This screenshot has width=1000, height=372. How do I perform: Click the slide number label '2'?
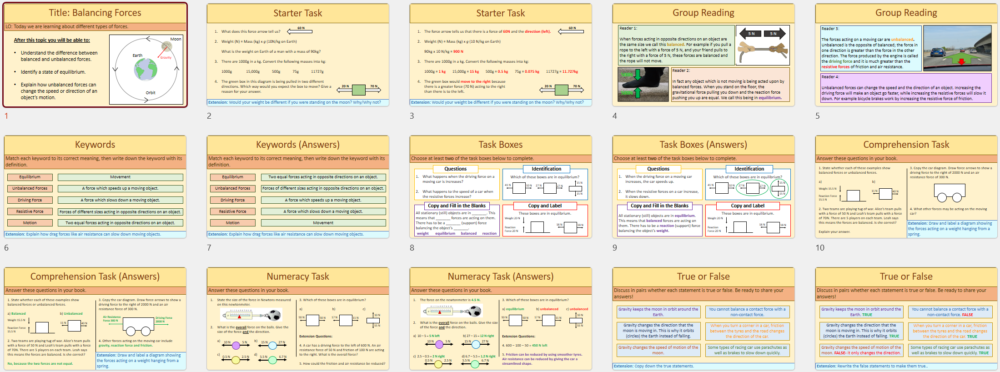209,116
